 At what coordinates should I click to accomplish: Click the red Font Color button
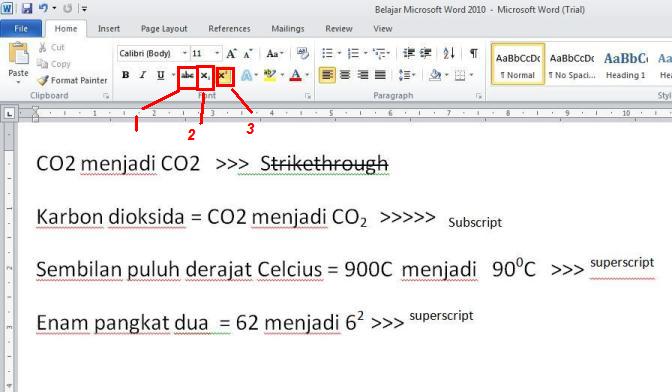[296, 75]
